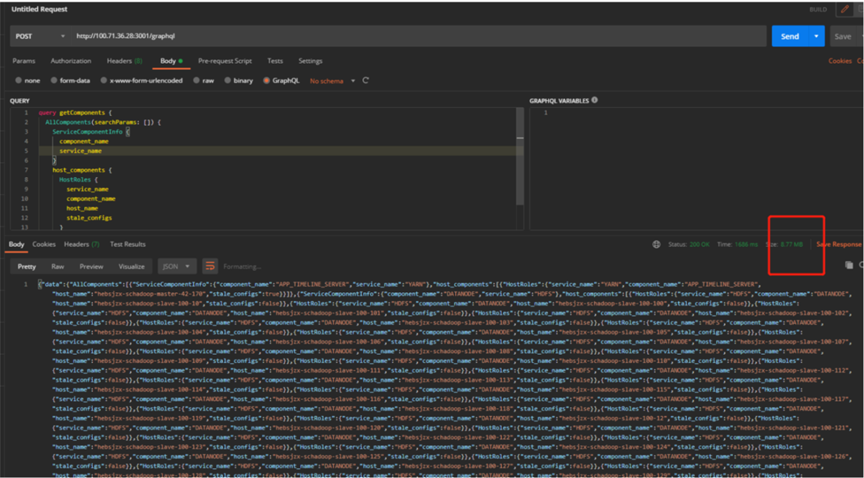Viewport: 864px width, 478px height.
Task: Toggle the response line wrap icon
Action: click(x=209, y=266)
